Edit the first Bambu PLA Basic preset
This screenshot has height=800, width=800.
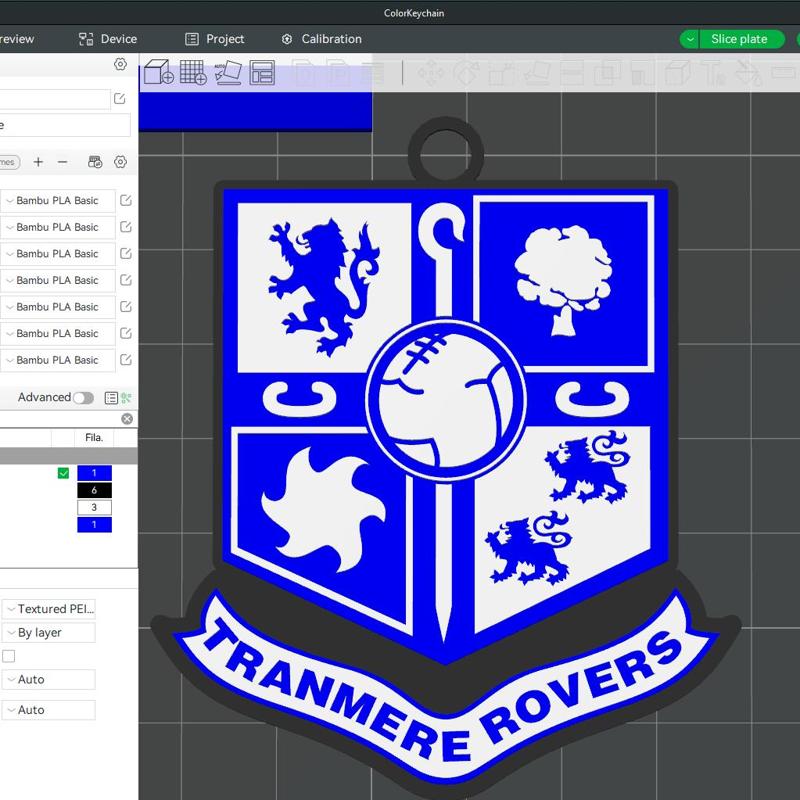[126, 200]
